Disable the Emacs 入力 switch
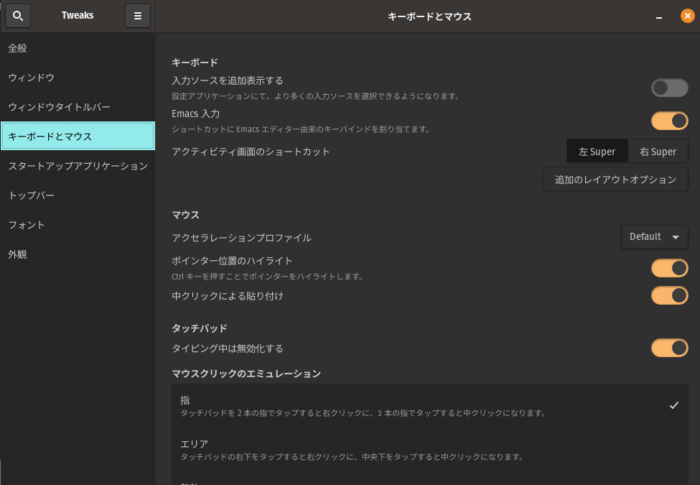 pyautogui.click(x=669, y=121)
